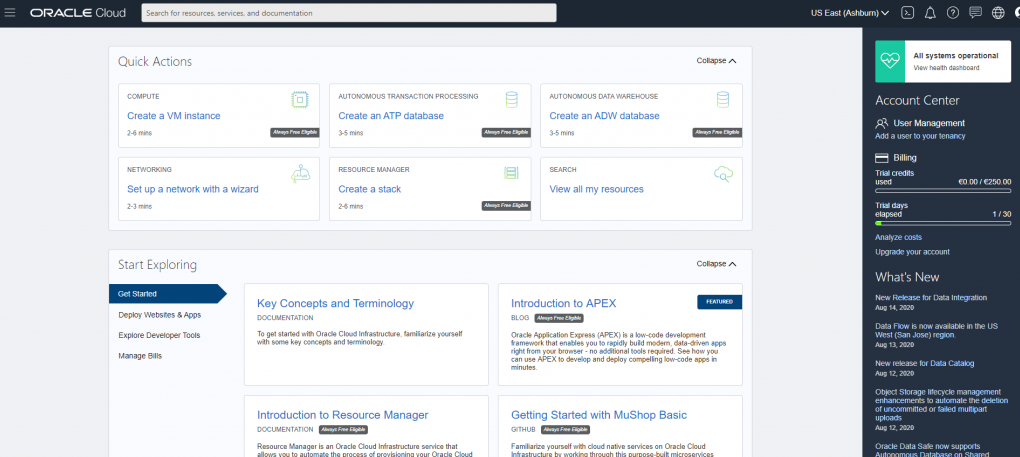Open Data Flow US West news item
This screenshot has width=1020, height=457.
coord(938,330)
